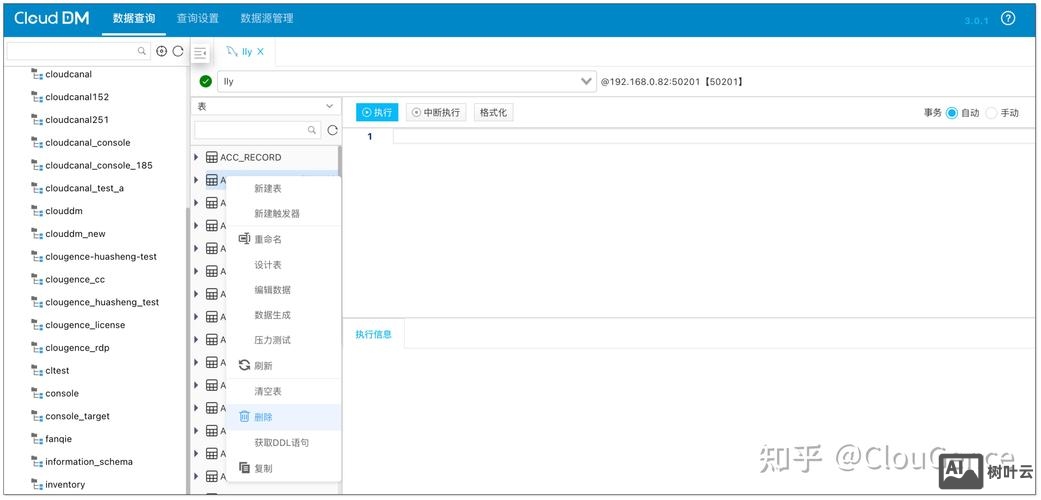Close the lly query tab
The image size is (1041, 500).
tap(261, 52)
